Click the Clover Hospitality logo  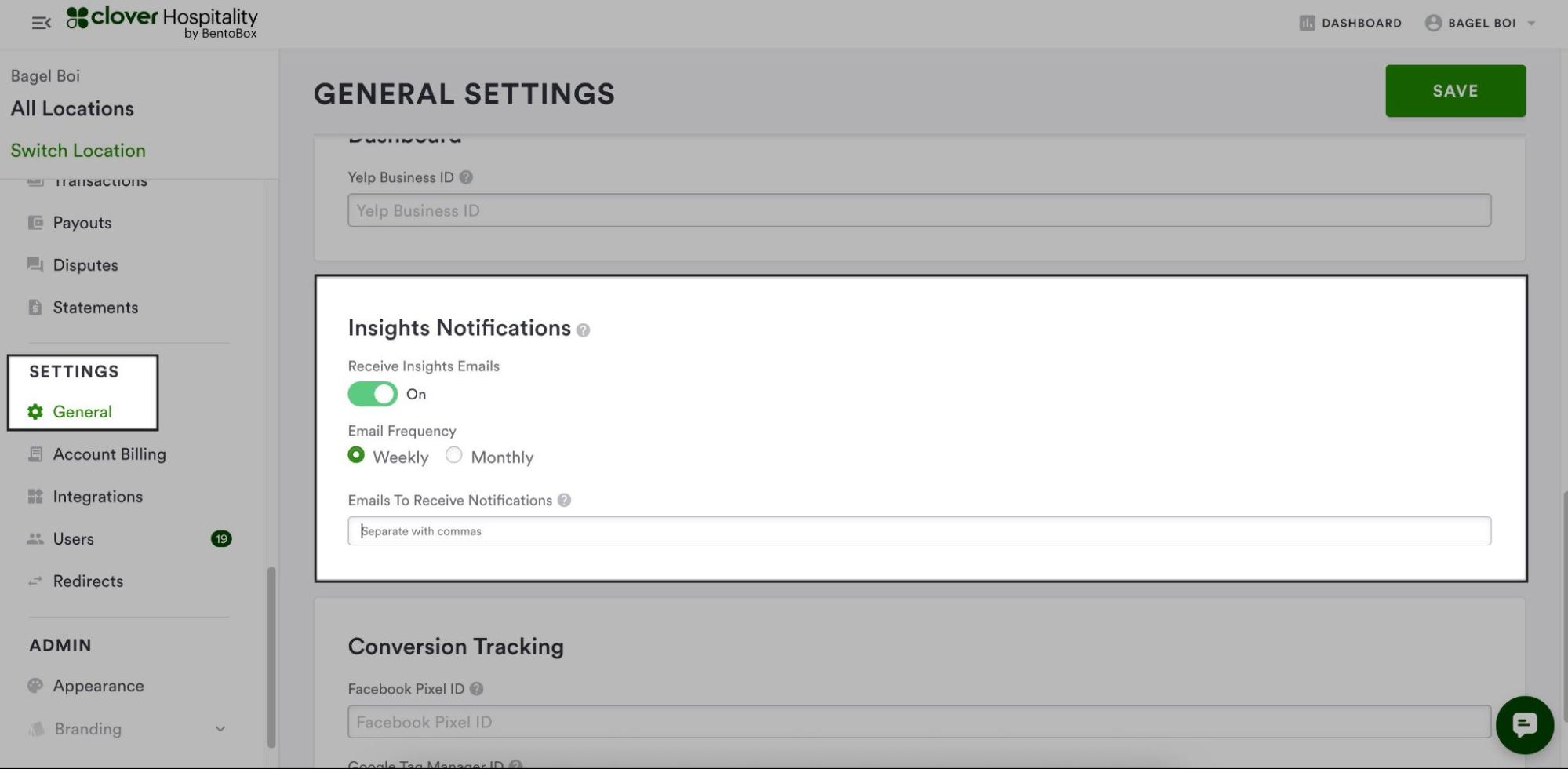tap(162, 21)
